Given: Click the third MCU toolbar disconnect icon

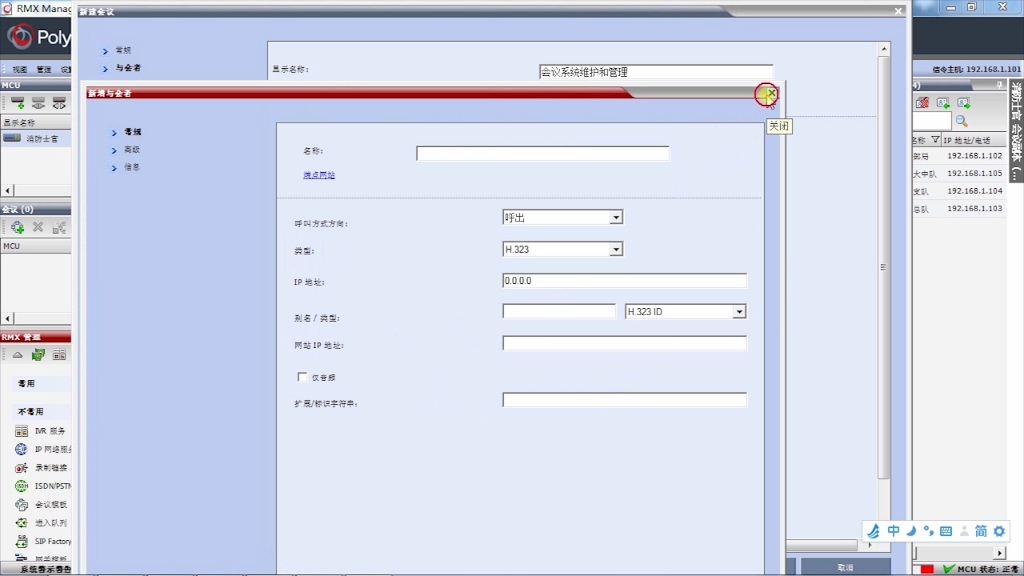Looking at the screenshot, I should tap(59, 104).
